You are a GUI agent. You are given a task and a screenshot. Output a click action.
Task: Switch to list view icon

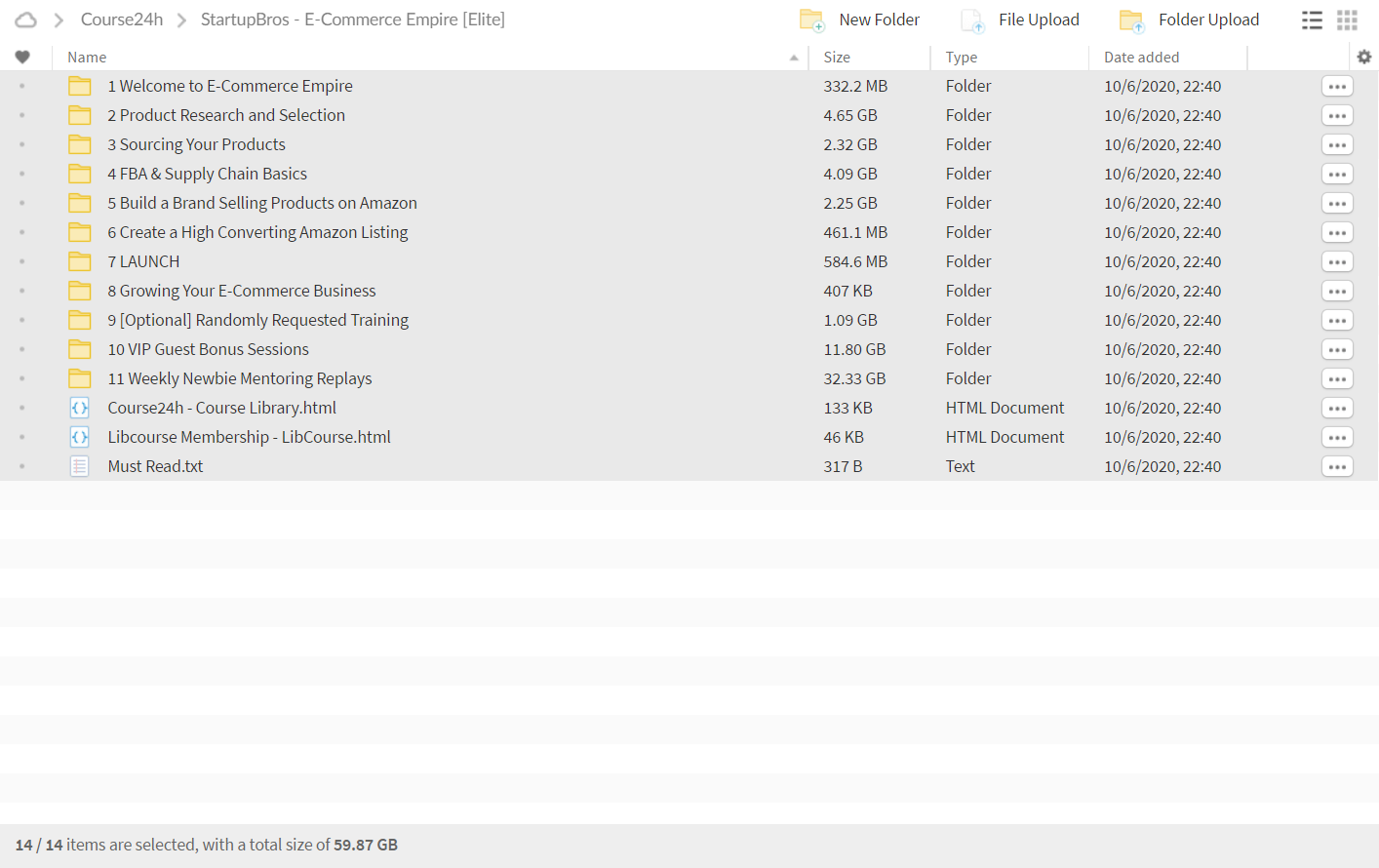click(x=1313, y=20)
